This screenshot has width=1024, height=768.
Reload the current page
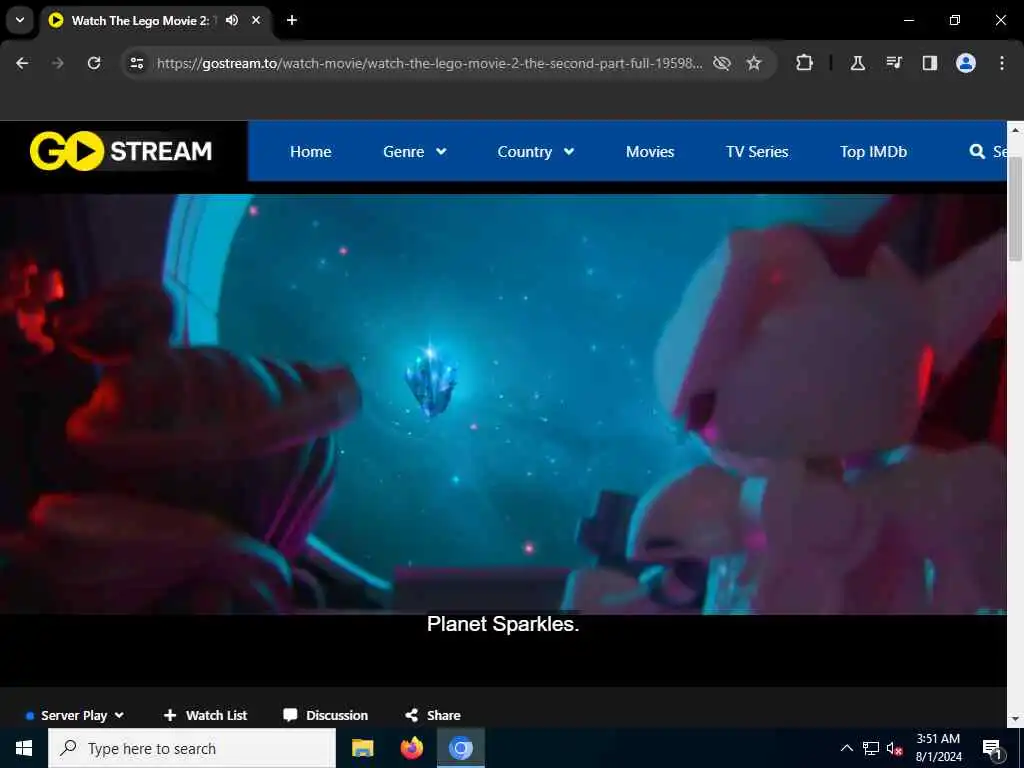coord(94,63)
